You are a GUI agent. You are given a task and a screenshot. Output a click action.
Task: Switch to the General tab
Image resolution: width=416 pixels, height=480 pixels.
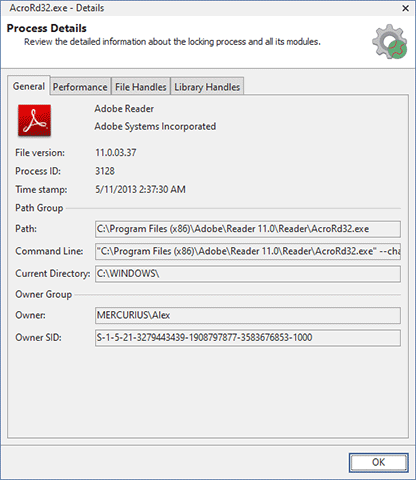click(x=29, y=86)
